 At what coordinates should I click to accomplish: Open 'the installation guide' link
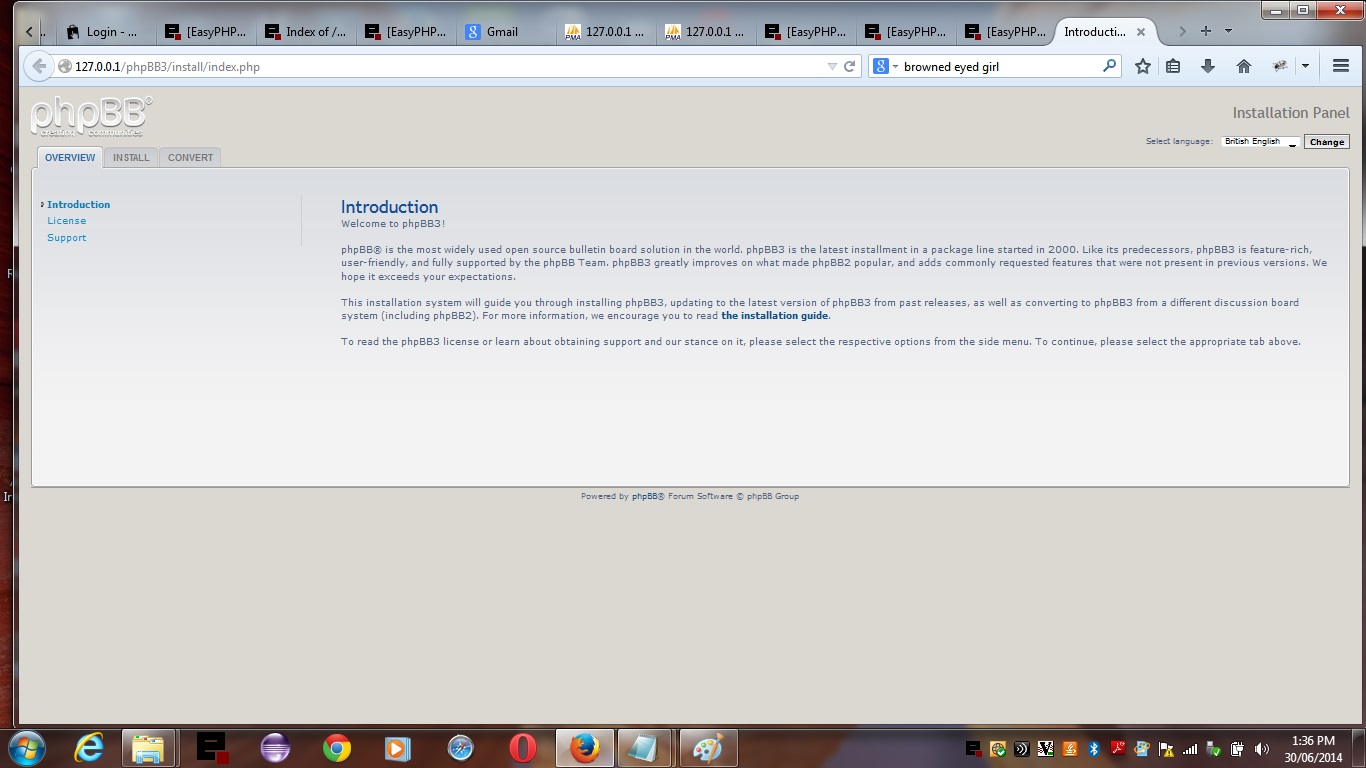click(775, 316)
